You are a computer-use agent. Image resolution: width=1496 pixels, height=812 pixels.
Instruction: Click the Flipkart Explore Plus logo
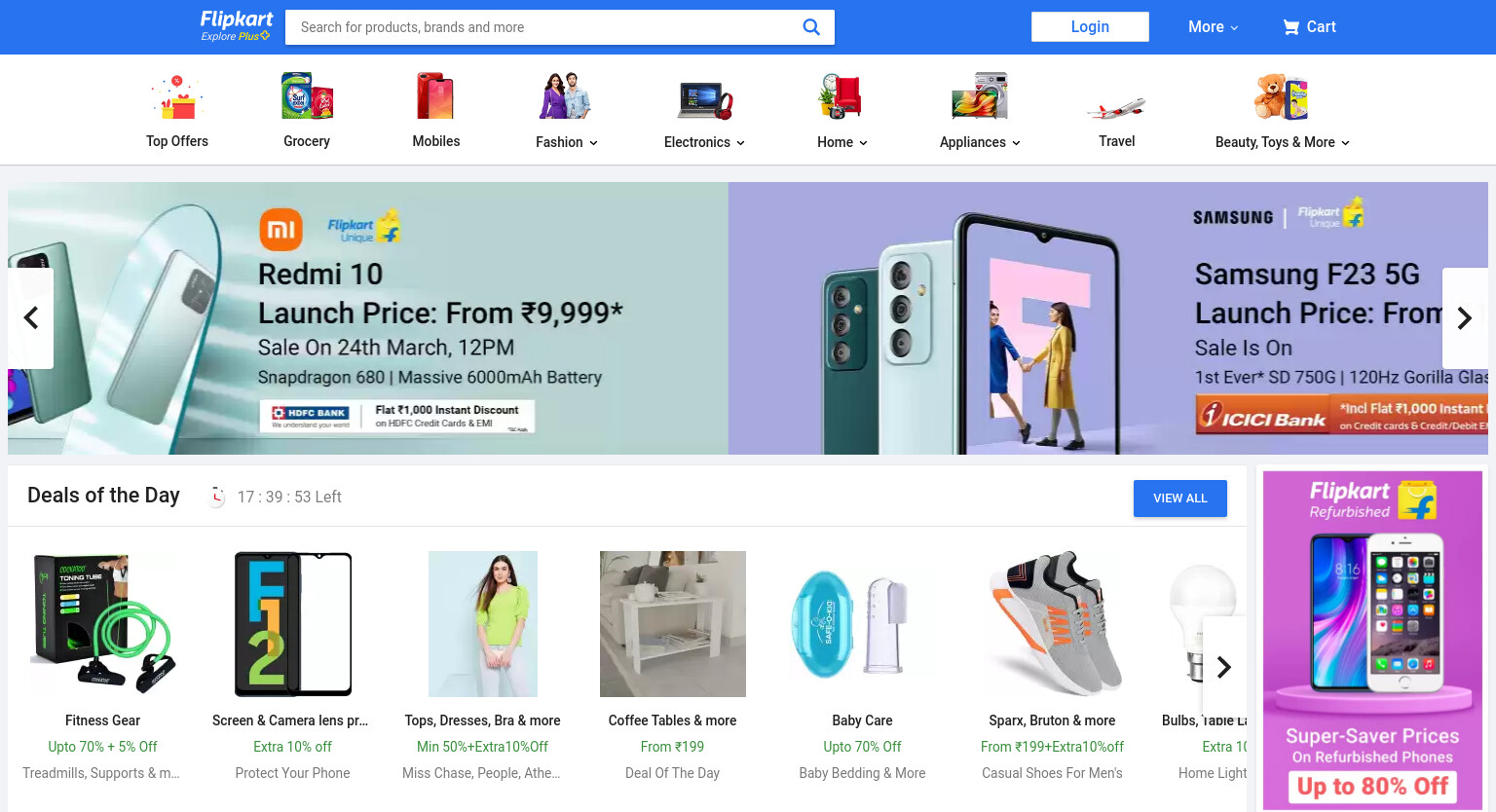[236, 26]
